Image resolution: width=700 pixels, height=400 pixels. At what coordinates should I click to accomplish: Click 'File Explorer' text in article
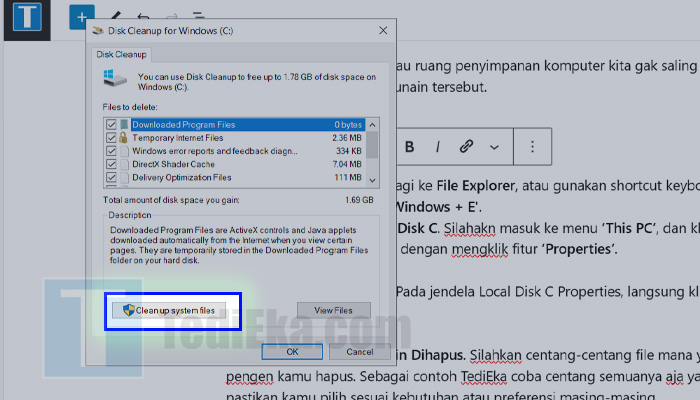pos(476,185)
